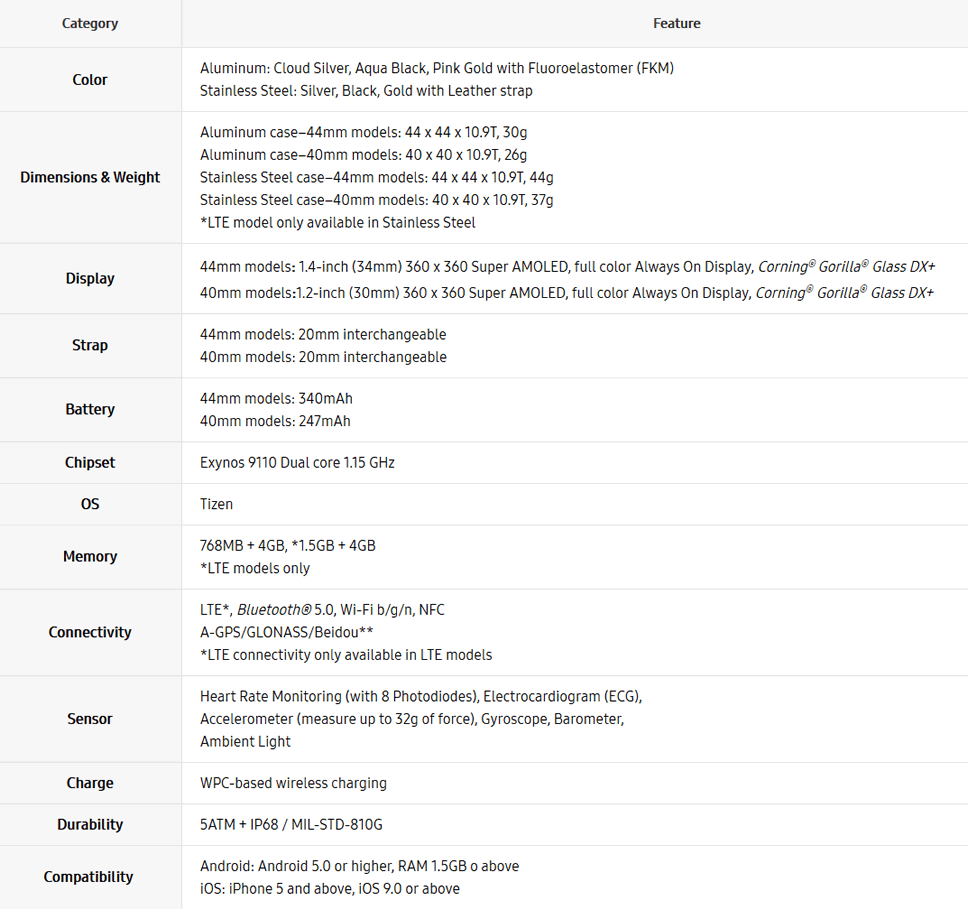Select the Display category cell
Image resolution: width=968 pixels, height=909 pixels.
click(x=90, y=279)
